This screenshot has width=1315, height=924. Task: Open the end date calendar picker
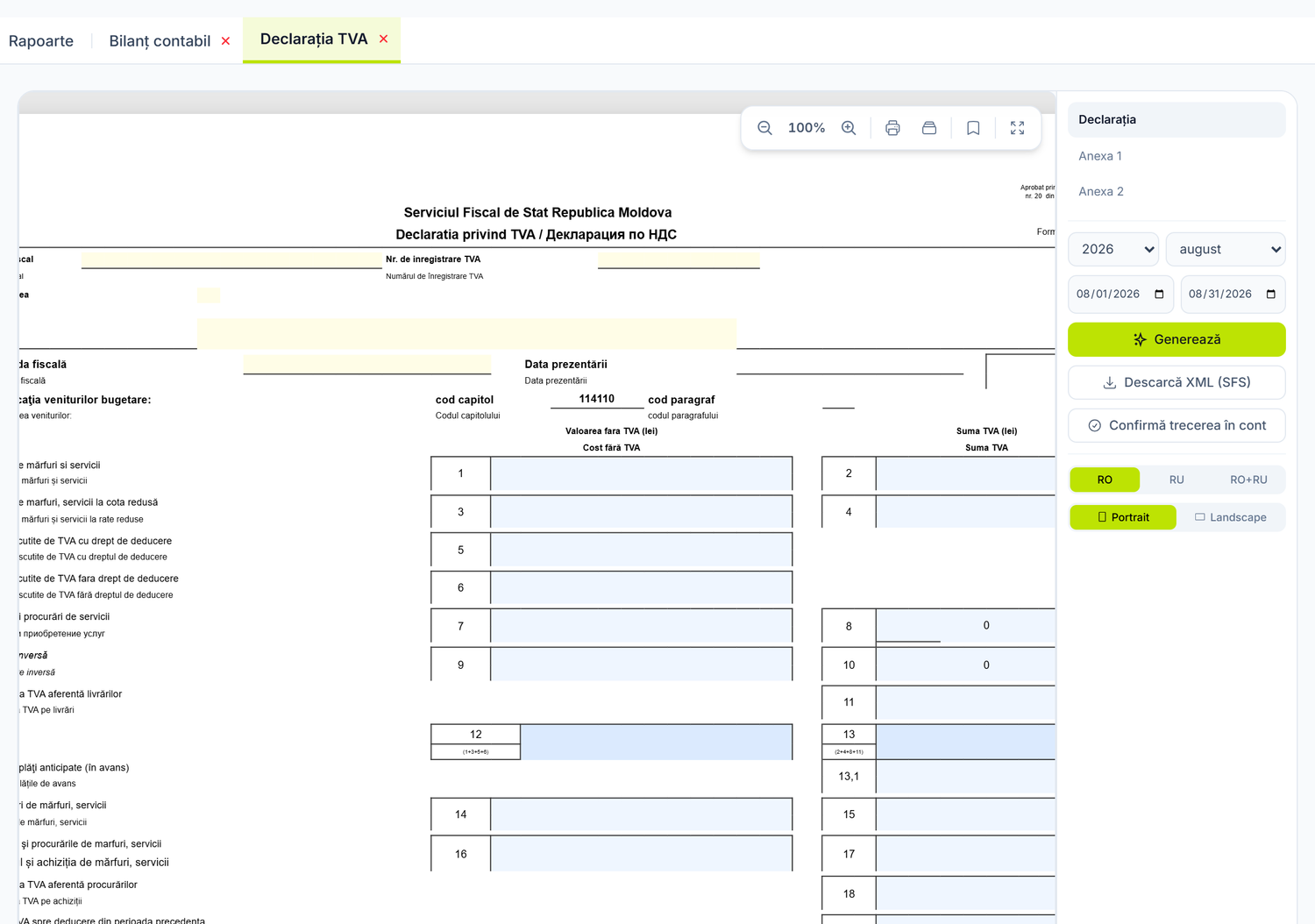(1271, 295)
